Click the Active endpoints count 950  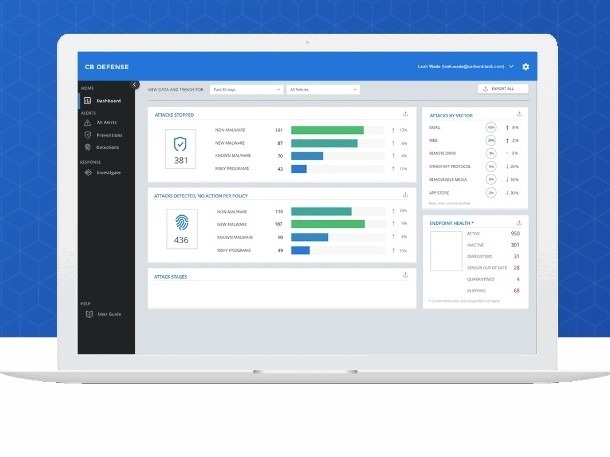coord(515,233)
